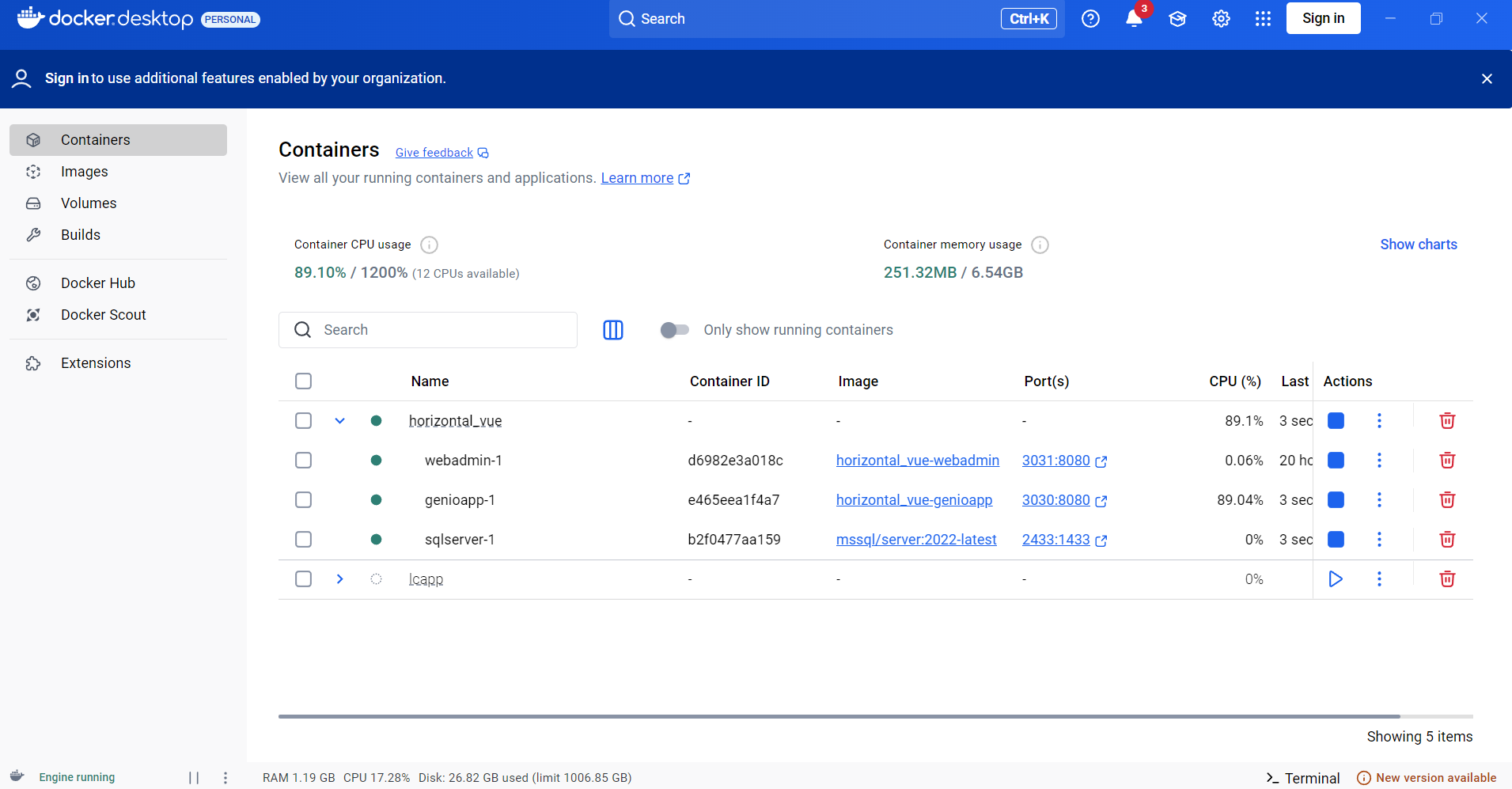Viewport: 1512px width, 789px height.
Task: Delete the webadmin-1 container
Action: coord(1447,461)
